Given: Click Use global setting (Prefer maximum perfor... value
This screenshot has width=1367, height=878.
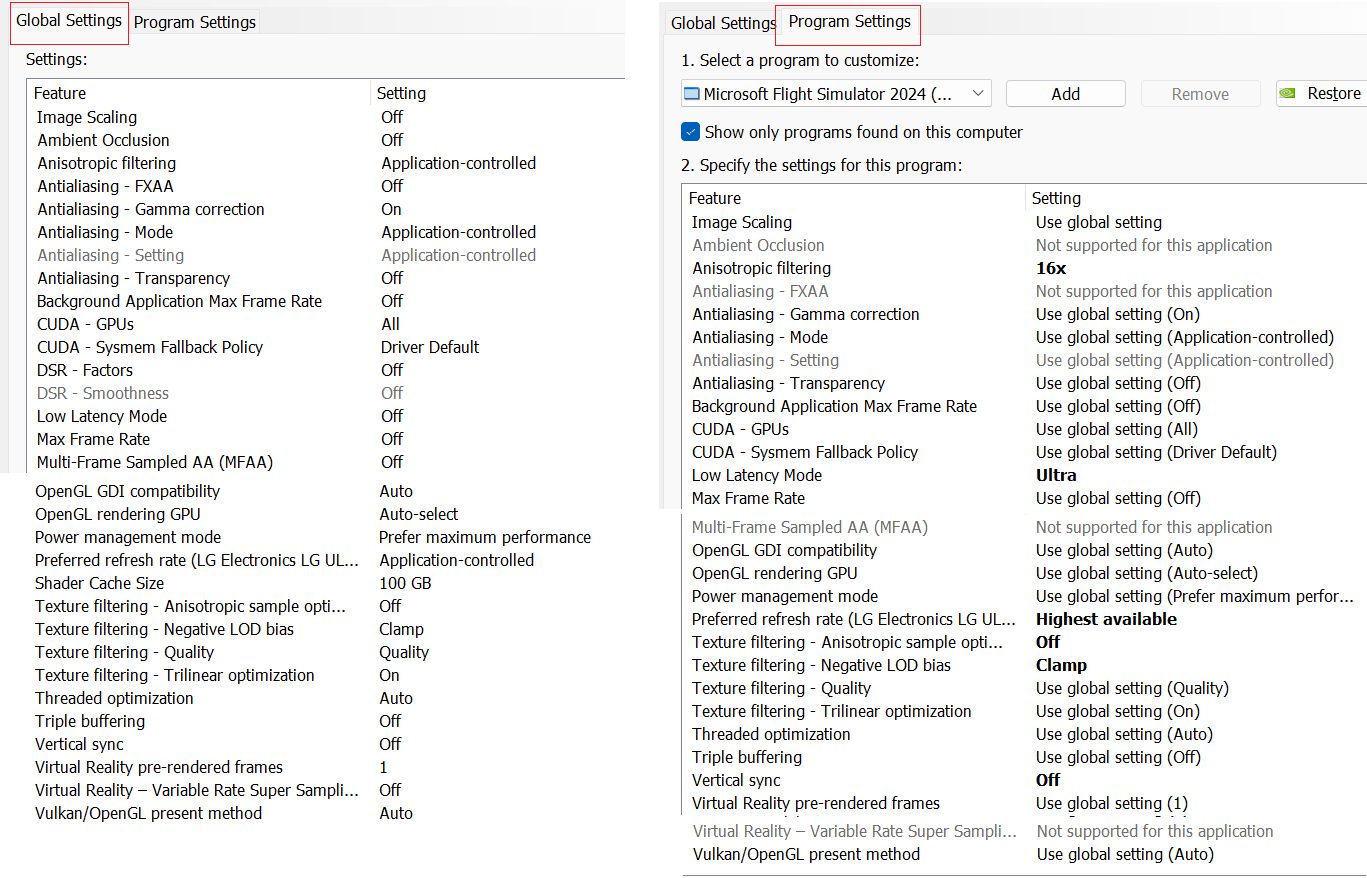Looking at the screenshot, I should tap(1194, 596).
